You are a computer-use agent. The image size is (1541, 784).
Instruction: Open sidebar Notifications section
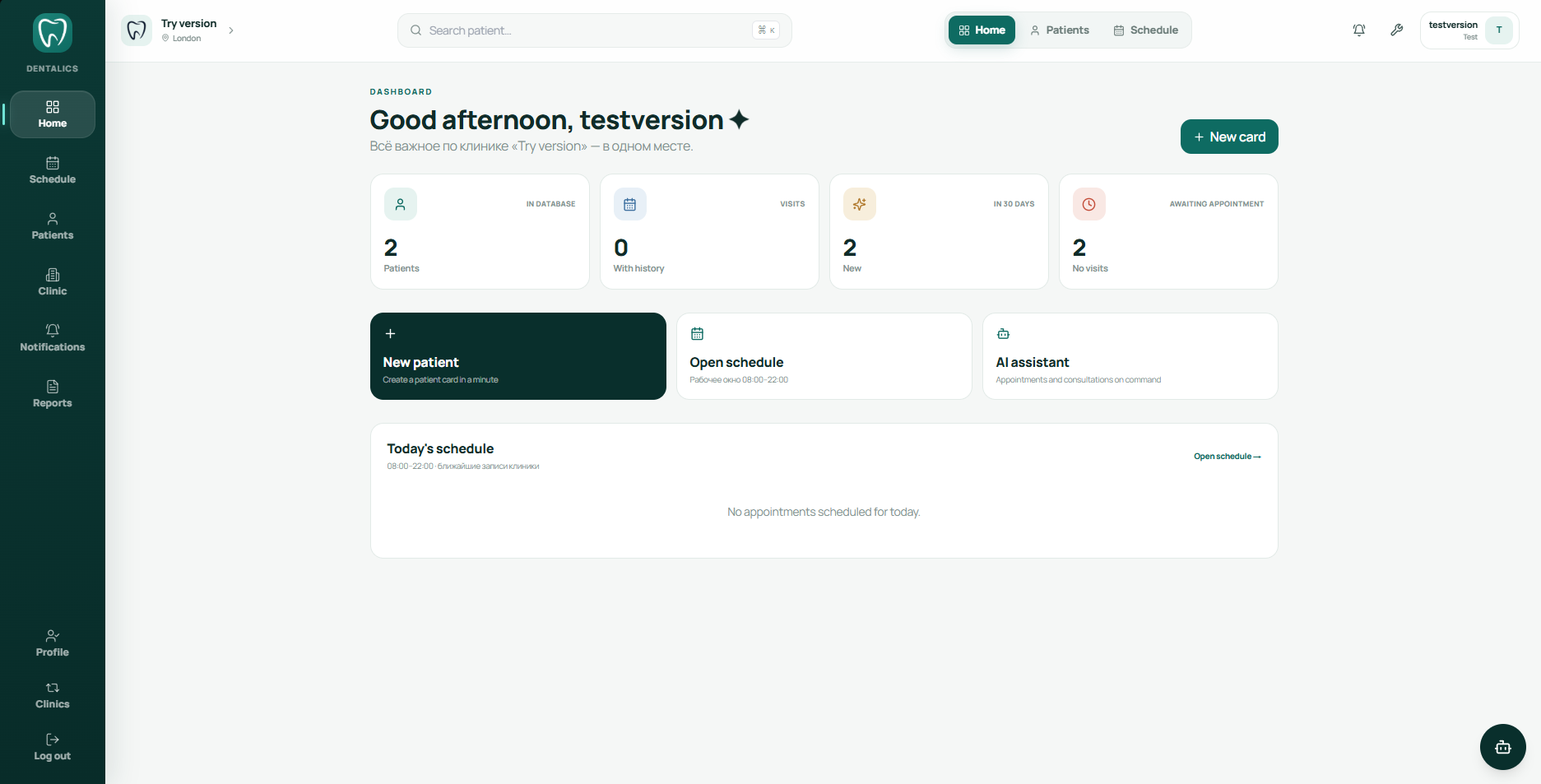(53, 338)
